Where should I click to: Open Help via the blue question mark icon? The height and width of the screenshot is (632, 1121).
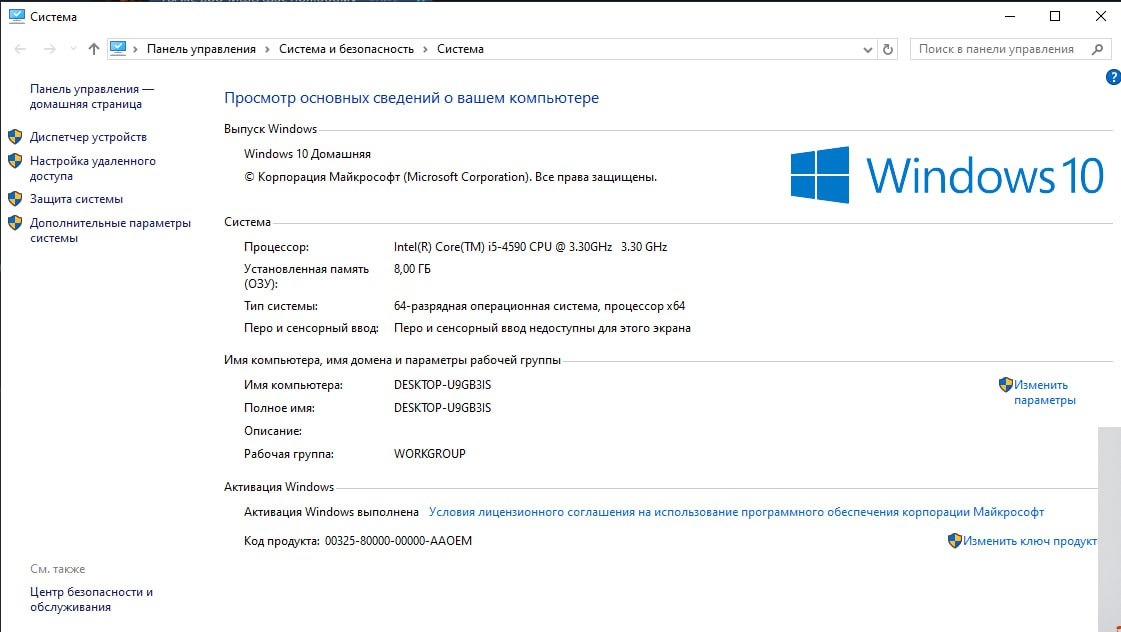pyautogui.click(x=1113, y=77)
